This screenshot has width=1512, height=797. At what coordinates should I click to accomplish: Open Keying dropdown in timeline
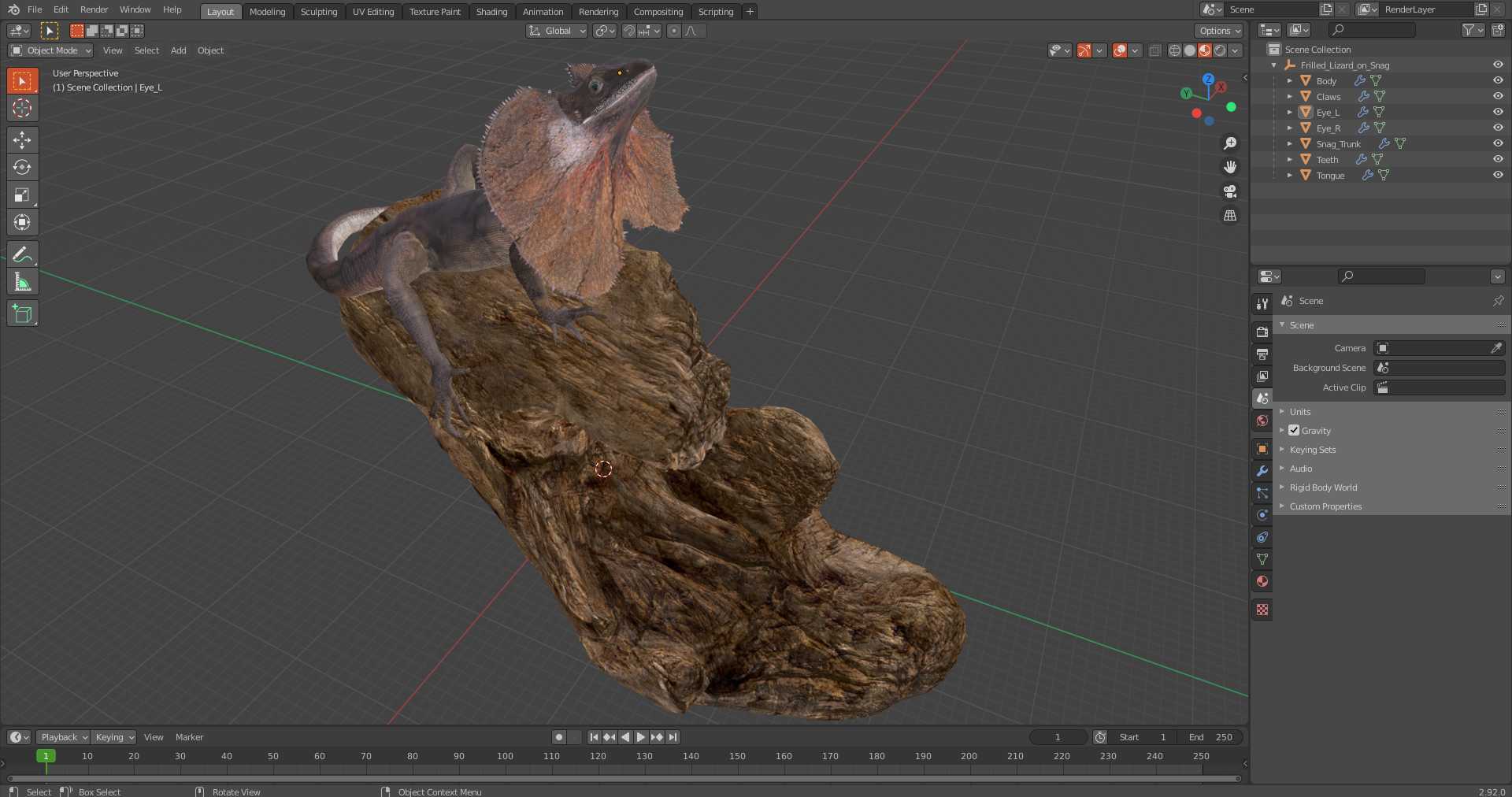(x=113, y=737)
